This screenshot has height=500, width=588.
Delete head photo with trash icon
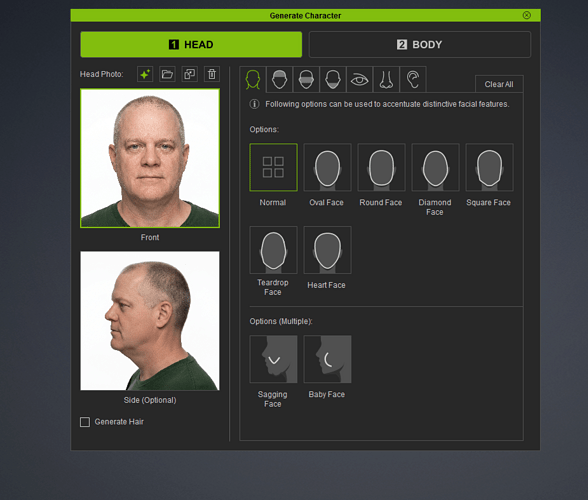point(212,74)
